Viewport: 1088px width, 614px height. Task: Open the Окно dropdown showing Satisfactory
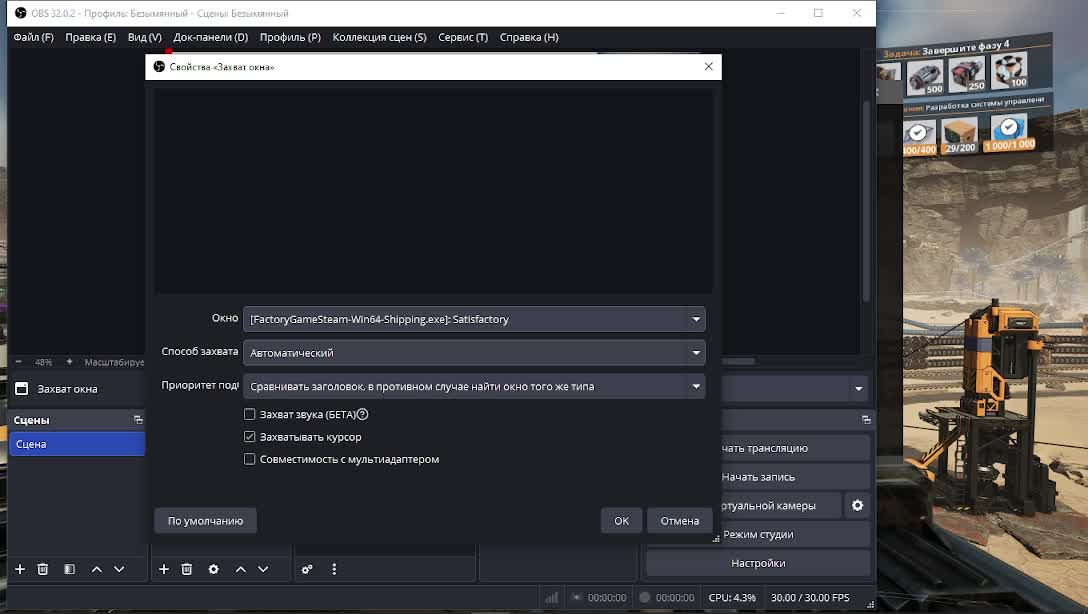[474, 319]
